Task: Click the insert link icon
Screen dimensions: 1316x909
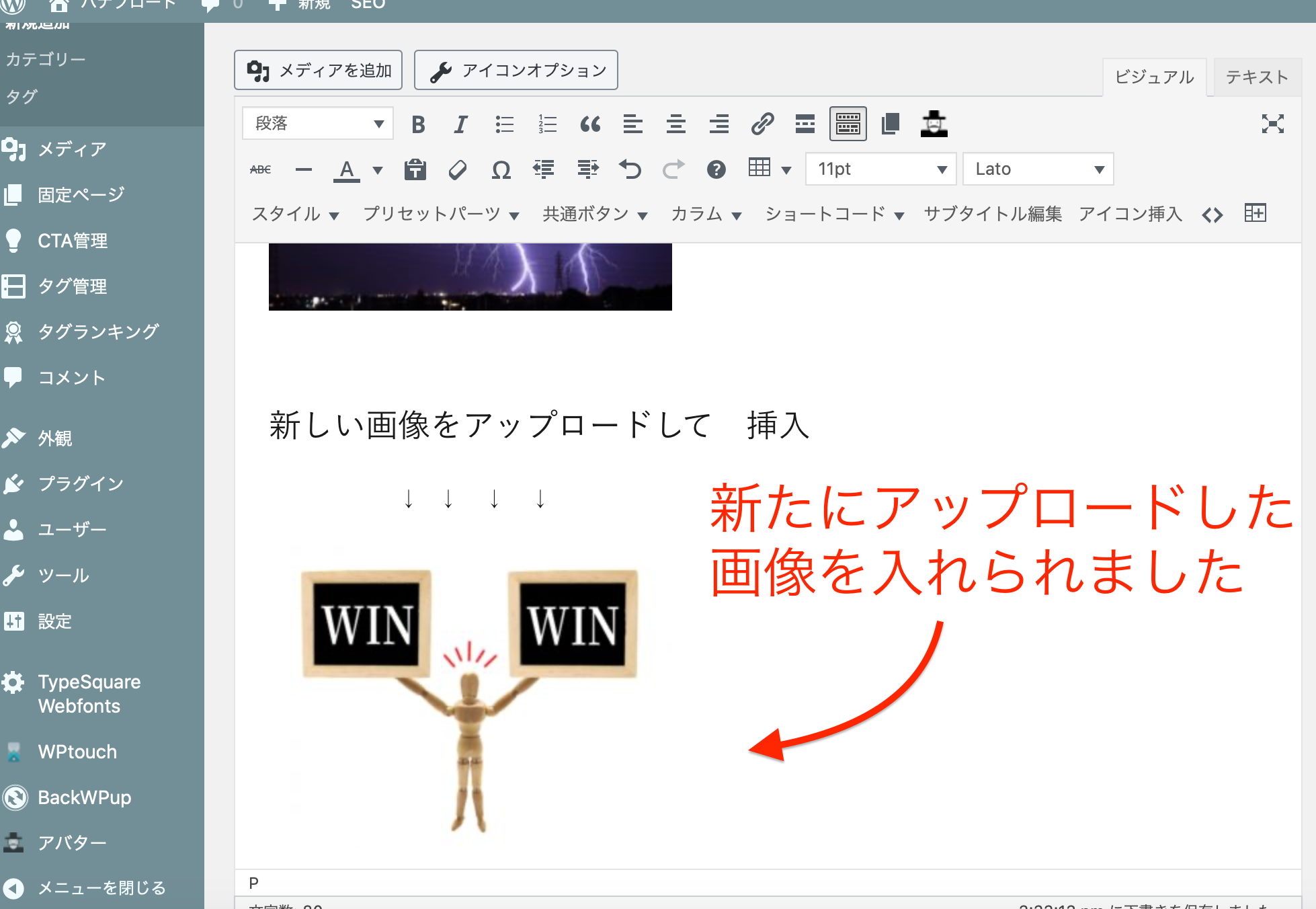Action: tap(762, 124)
